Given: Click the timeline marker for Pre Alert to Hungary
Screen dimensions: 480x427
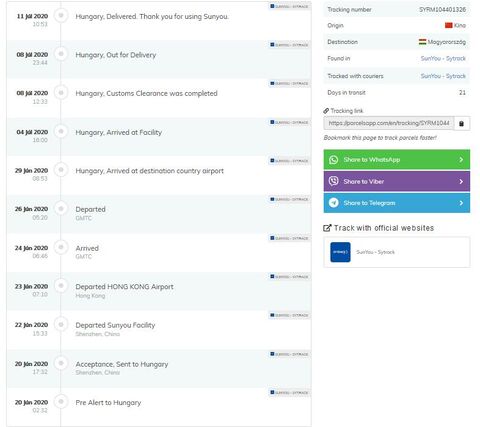Looking at the screenshot, I should pos(61,401).
